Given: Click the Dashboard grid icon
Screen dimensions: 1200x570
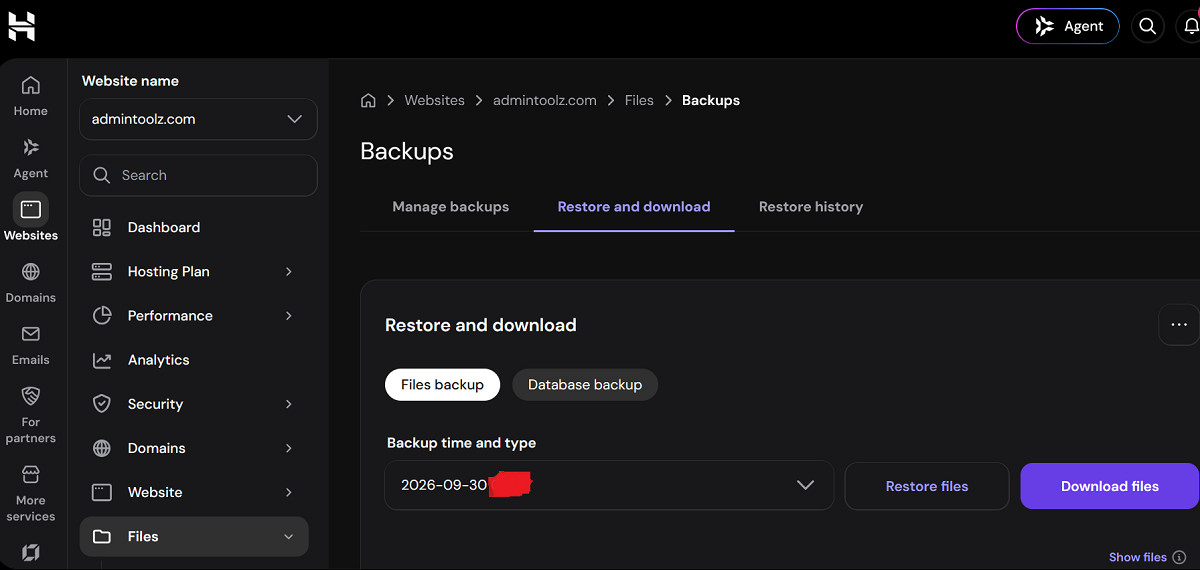Looking at the screenshot, I should [x=102, y=227].
